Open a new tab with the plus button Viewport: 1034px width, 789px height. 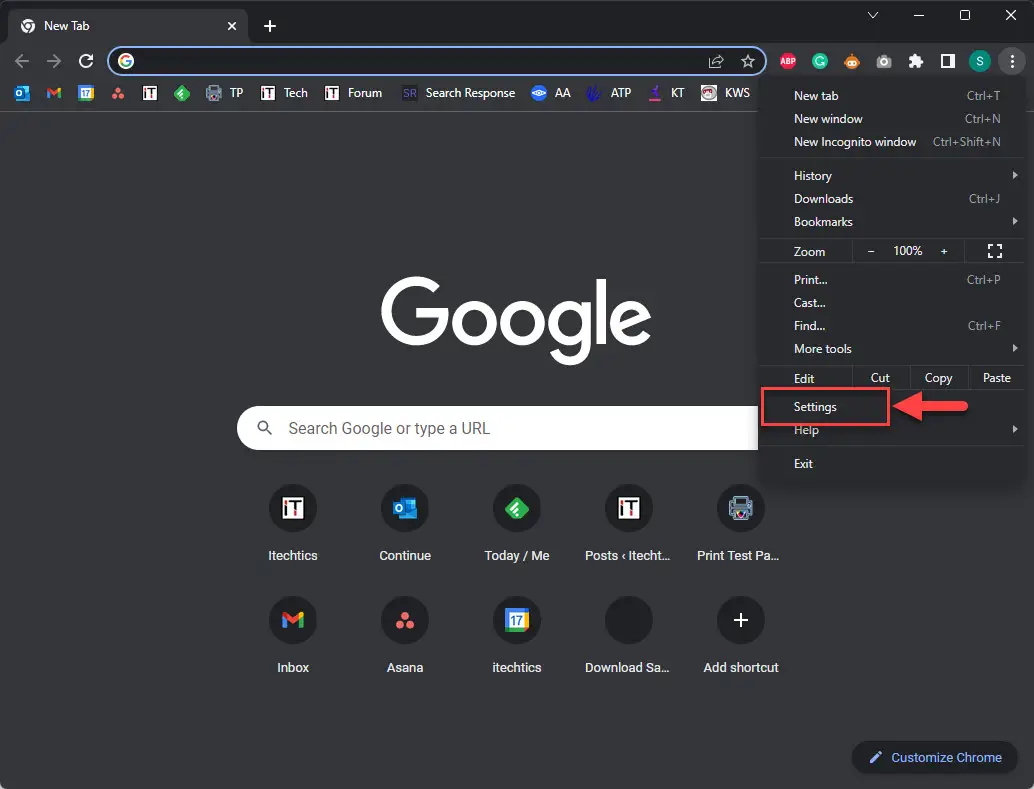[x=270, y=26]
